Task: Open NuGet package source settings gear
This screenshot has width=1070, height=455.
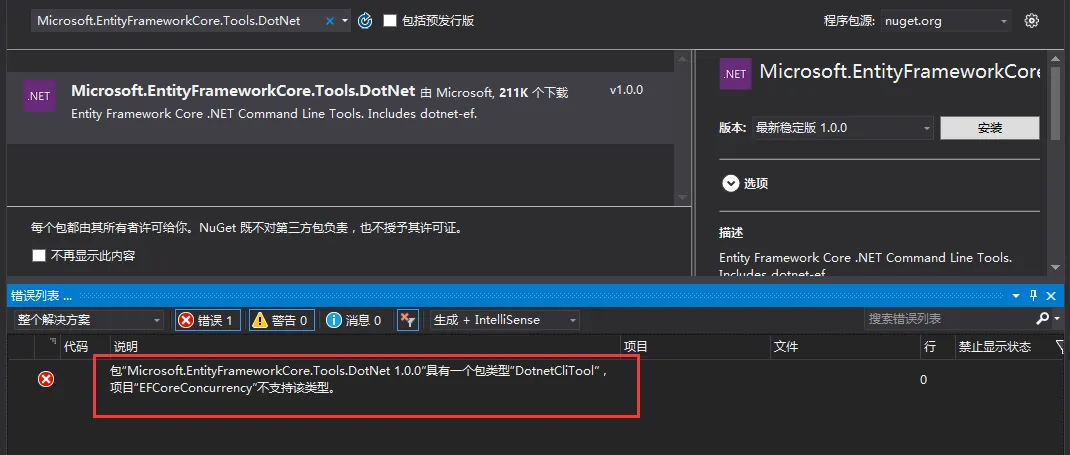Action: pos(1032,21)
